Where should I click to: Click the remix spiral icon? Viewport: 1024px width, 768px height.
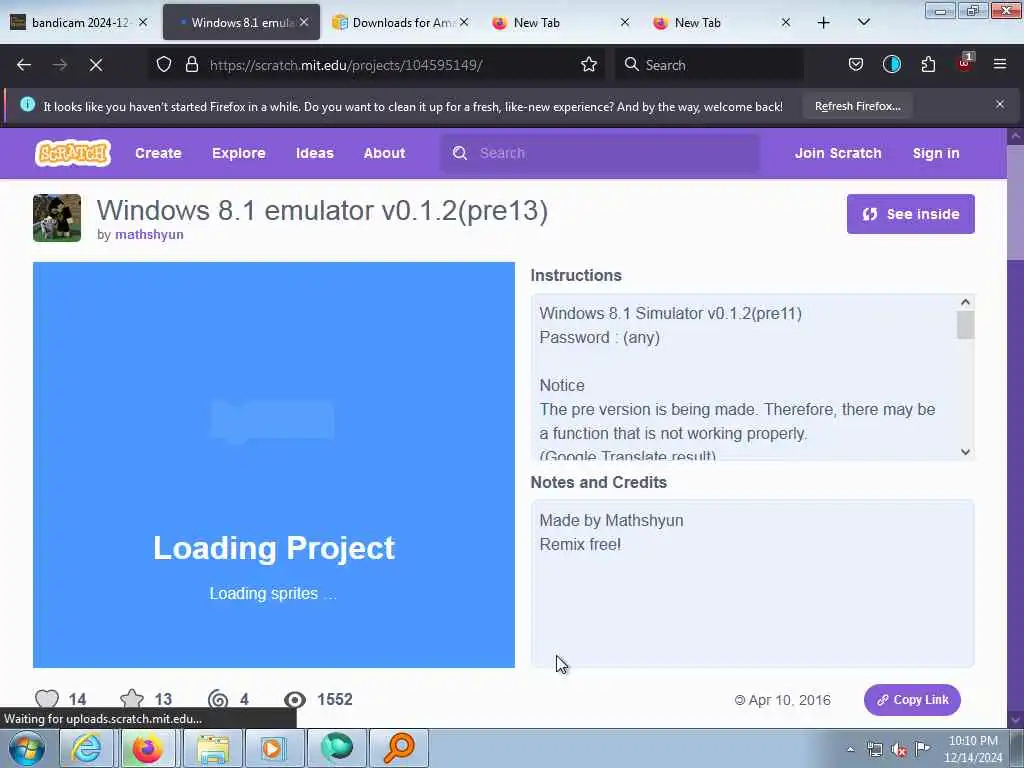(218, 699)
